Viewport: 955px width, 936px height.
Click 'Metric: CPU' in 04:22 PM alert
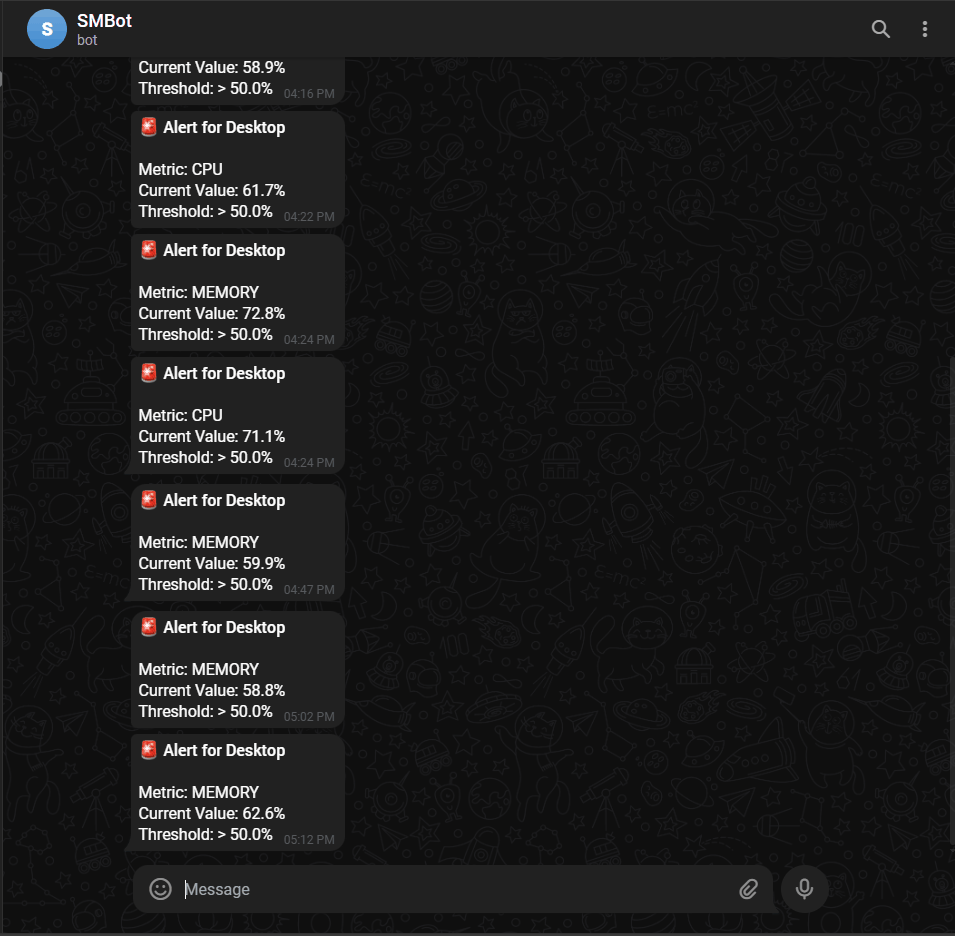[x=180, y=169]
